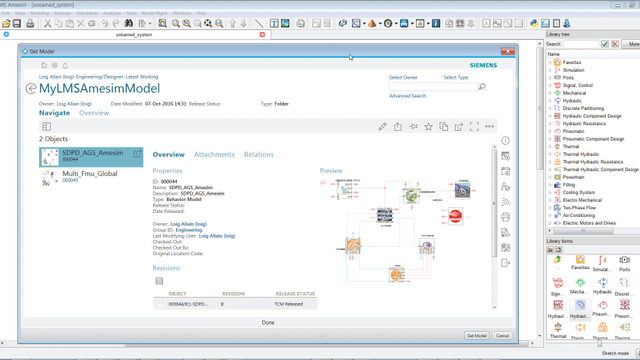This screenshot has height=360, width=640.
Task: Select Electric Motors and Drives library
Action: [589, 223]
